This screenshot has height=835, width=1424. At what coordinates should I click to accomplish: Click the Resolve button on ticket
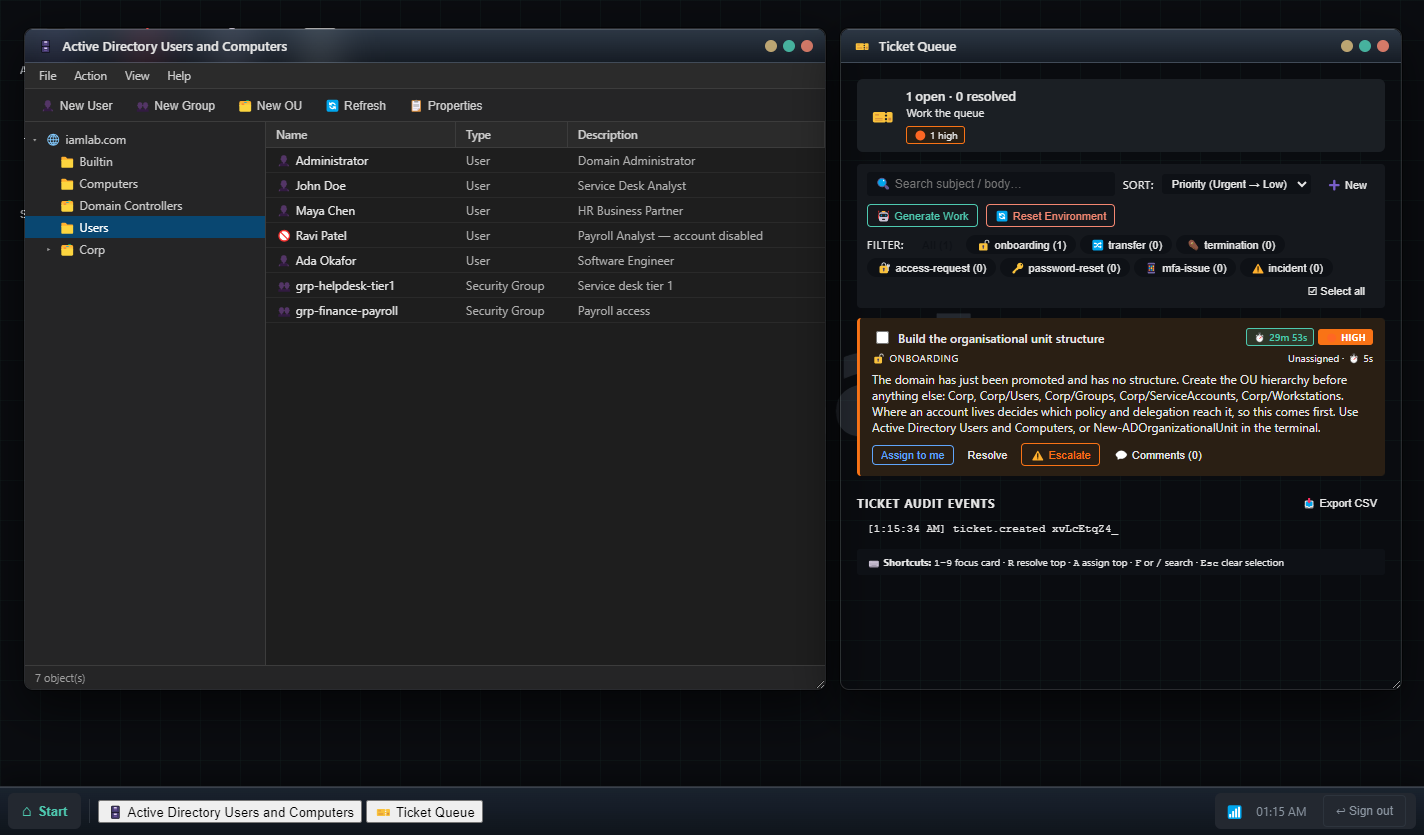(987, 455)
